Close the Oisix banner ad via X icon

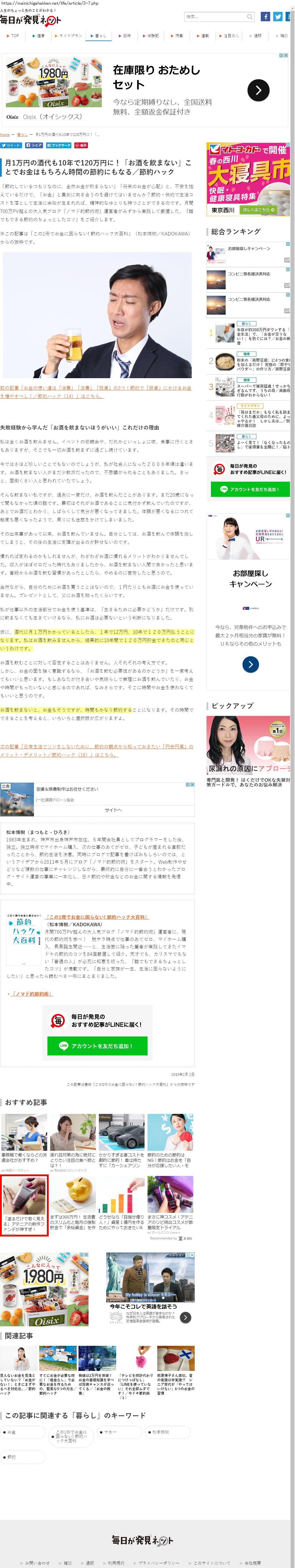click(286, 55)
